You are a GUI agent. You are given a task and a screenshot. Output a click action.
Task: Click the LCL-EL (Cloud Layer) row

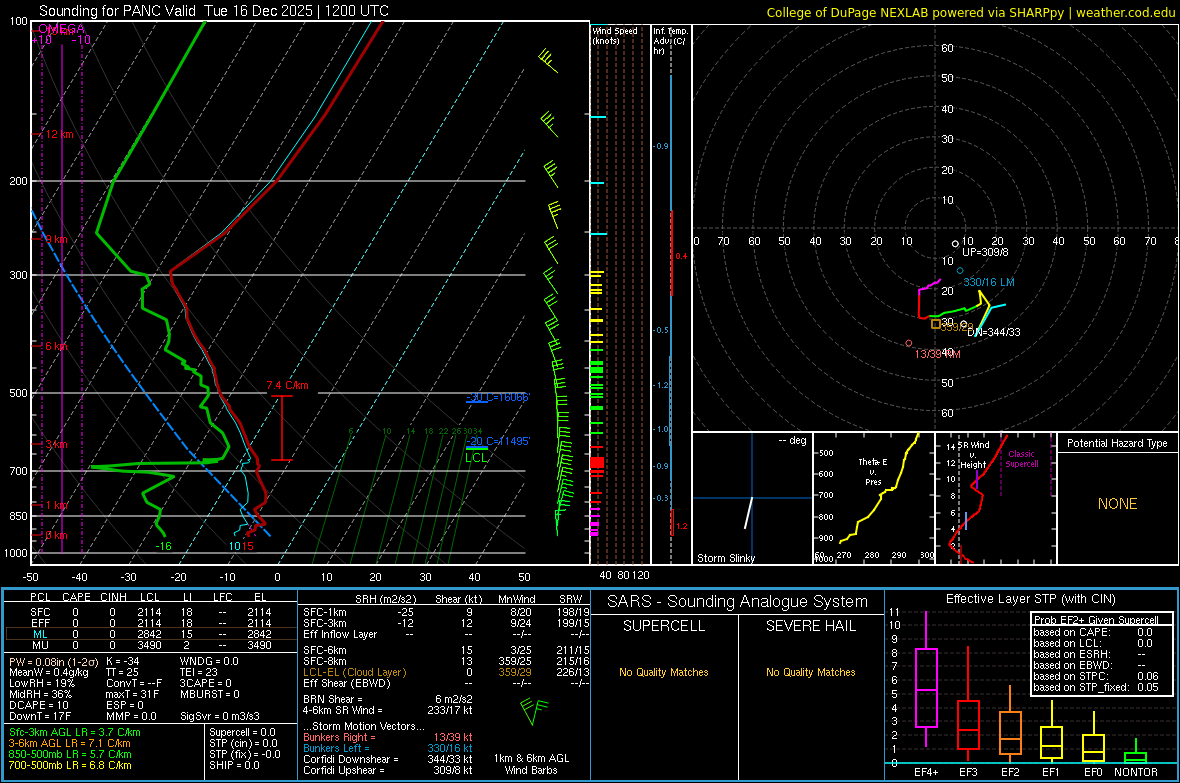pyautogui.click(x=447, y=672)
